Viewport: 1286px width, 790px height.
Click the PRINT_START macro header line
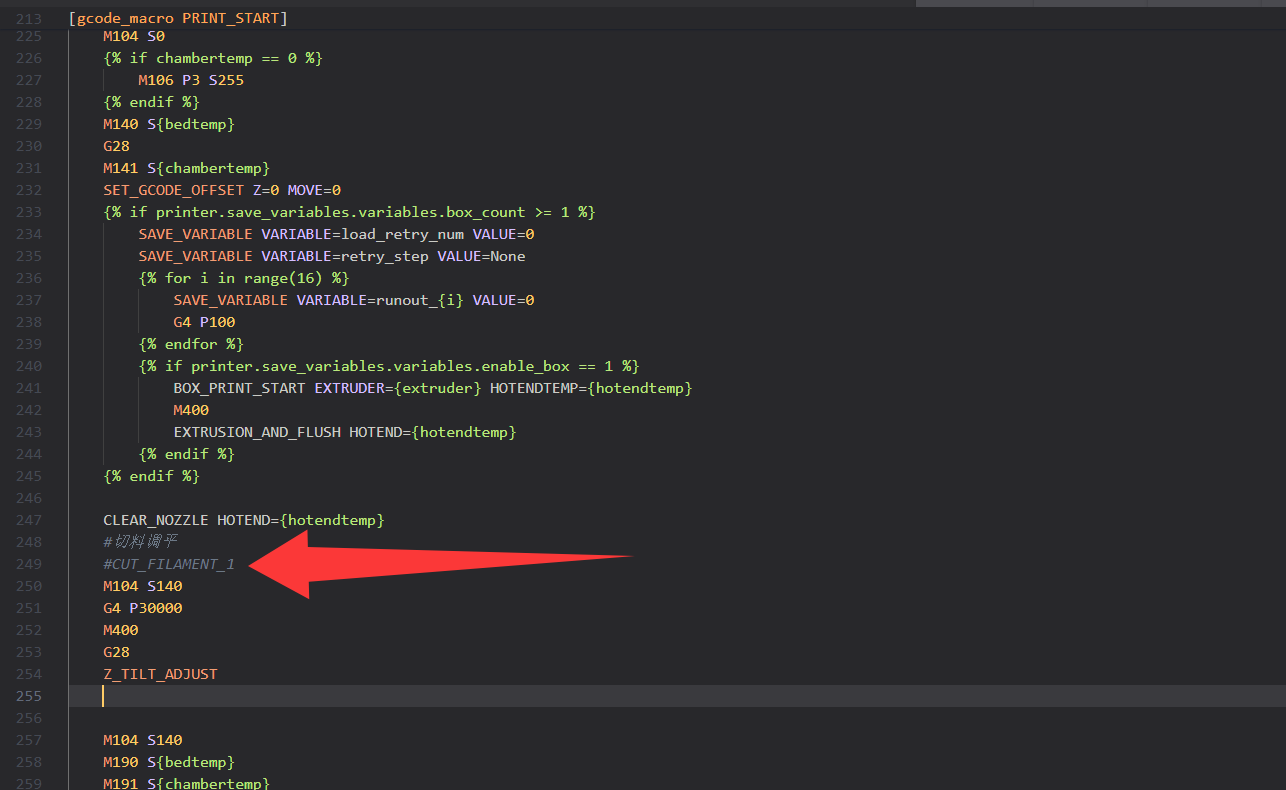[x=178, y=17]
